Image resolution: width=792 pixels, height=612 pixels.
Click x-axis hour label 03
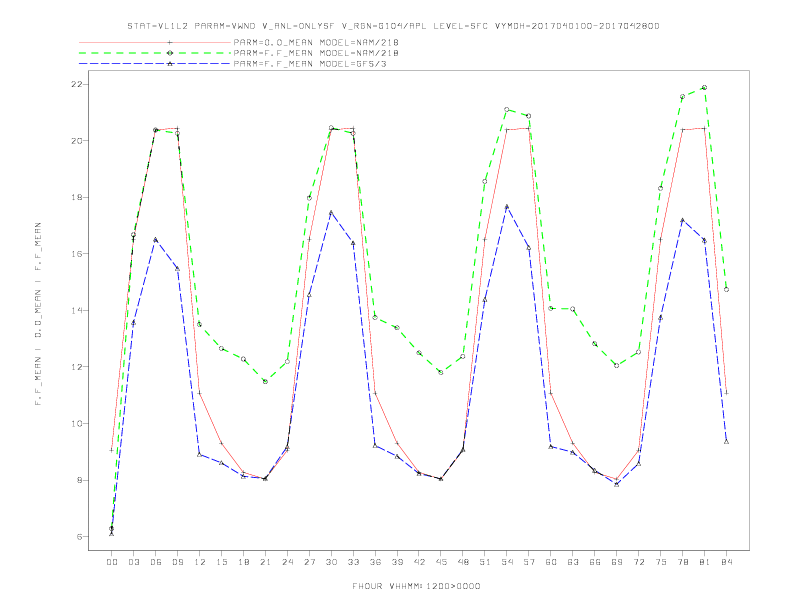tap(133, 562)
